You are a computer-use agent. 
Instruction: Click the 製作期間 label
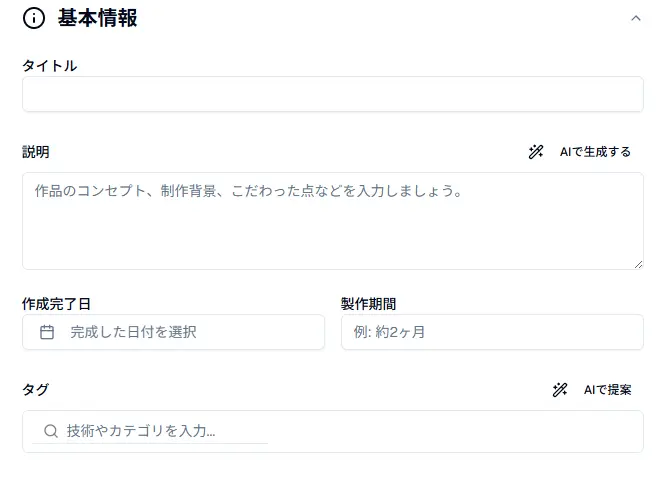368,304
